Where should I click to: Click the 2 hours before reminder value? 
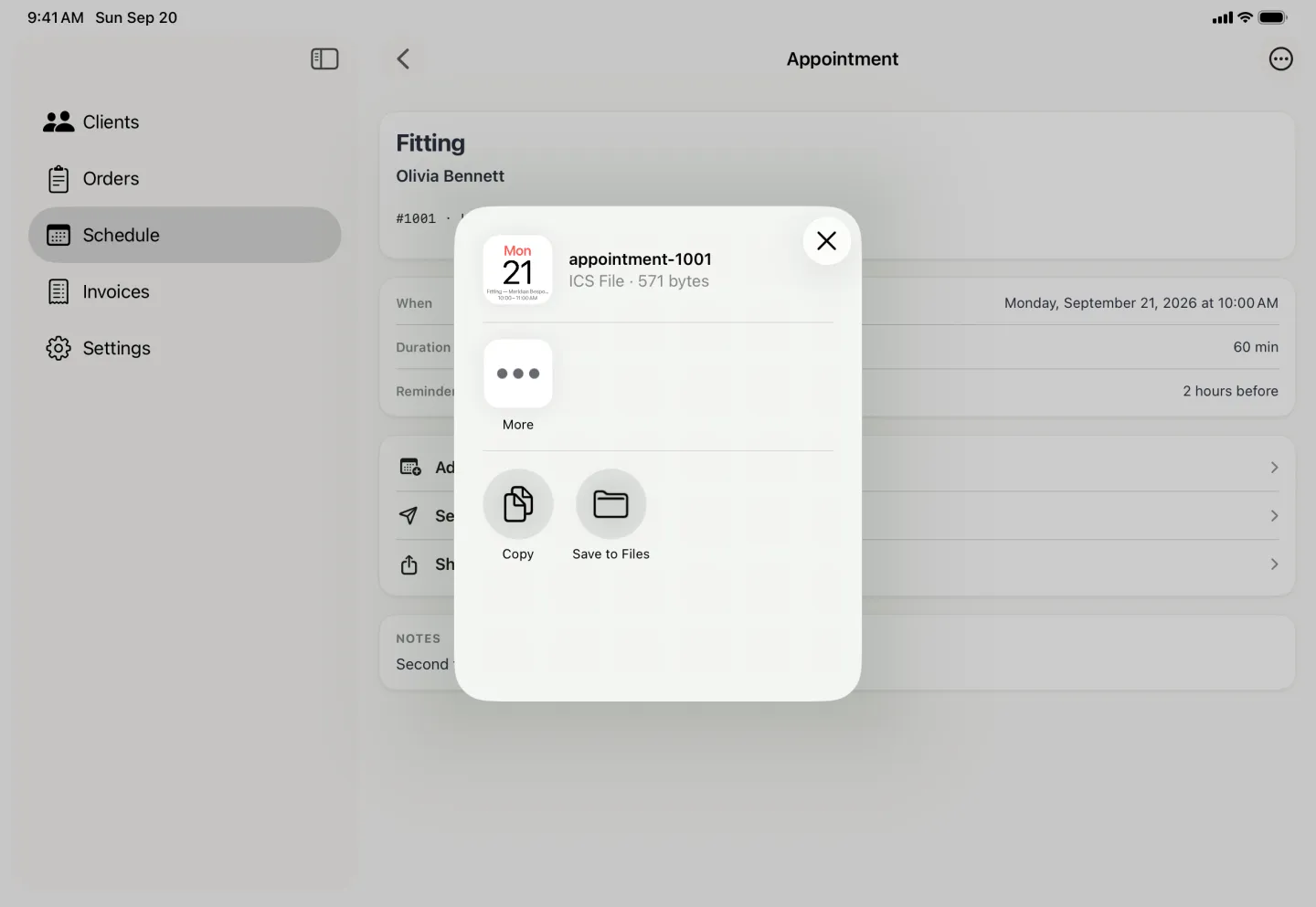(x=1230, y=391)
